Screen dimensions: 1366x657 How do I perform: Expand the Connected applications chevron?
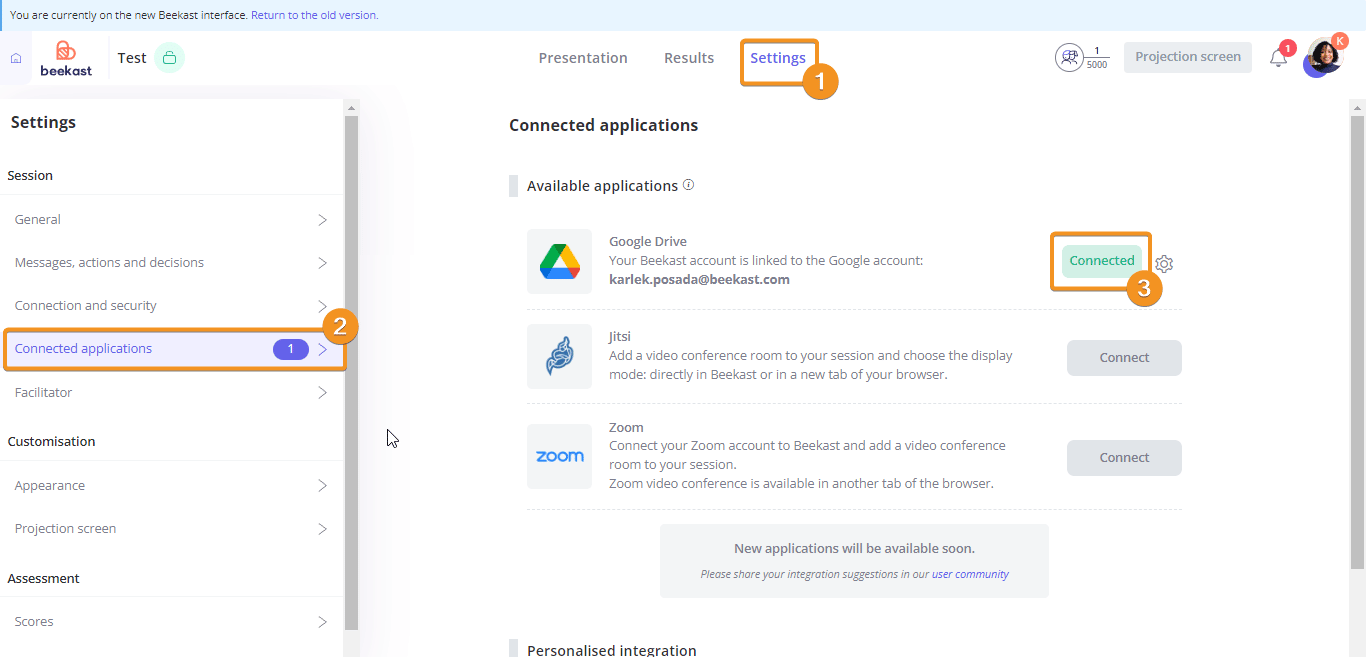[x=322, y=349]
